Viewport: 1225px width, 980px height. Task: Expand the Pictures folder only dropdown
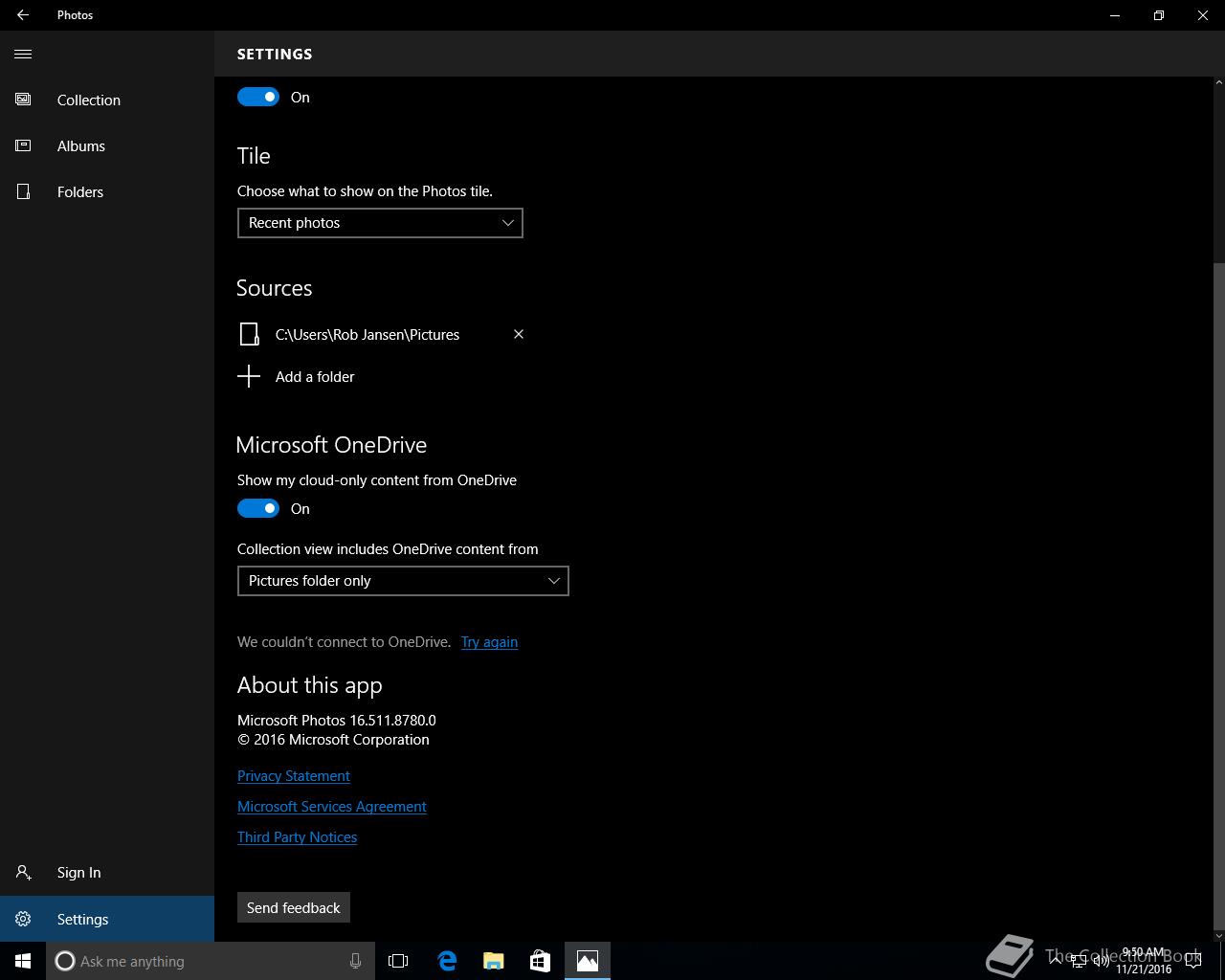click(403, 581)
